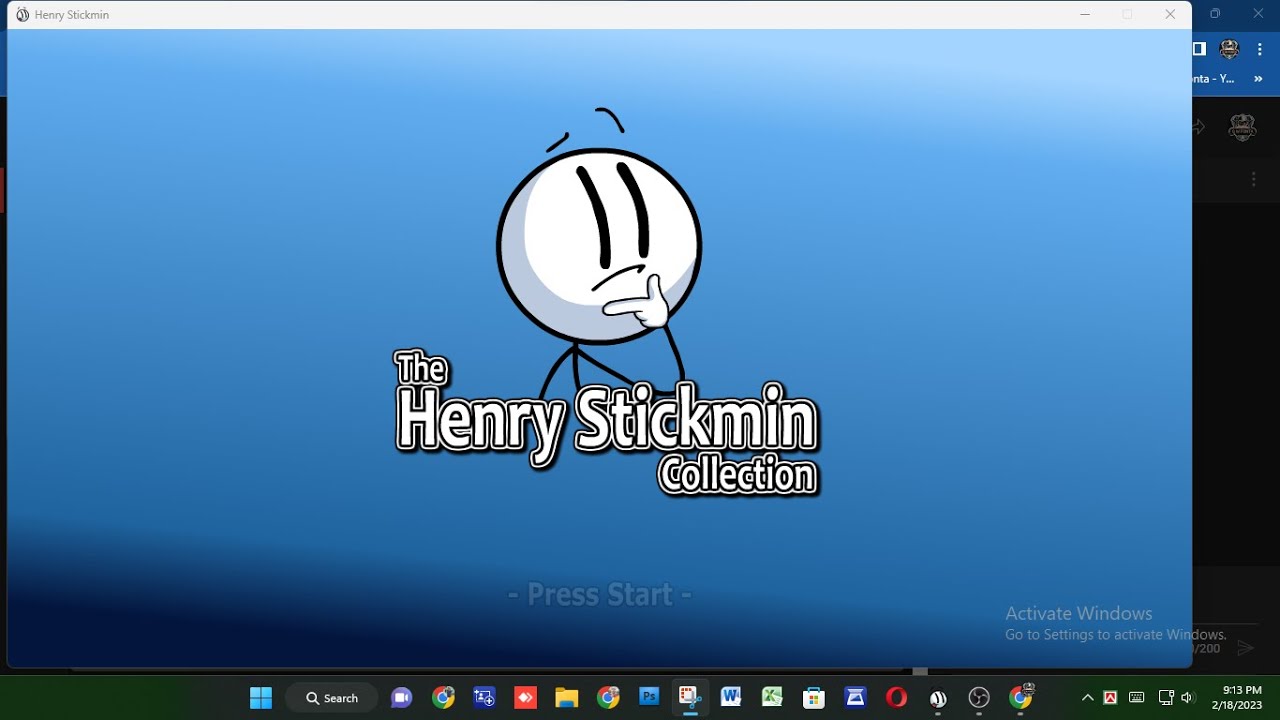The width and height of the screenshot is (1280, 720).
Task: Open Photoshop from the taskbar
Action: tap(649, 697)
